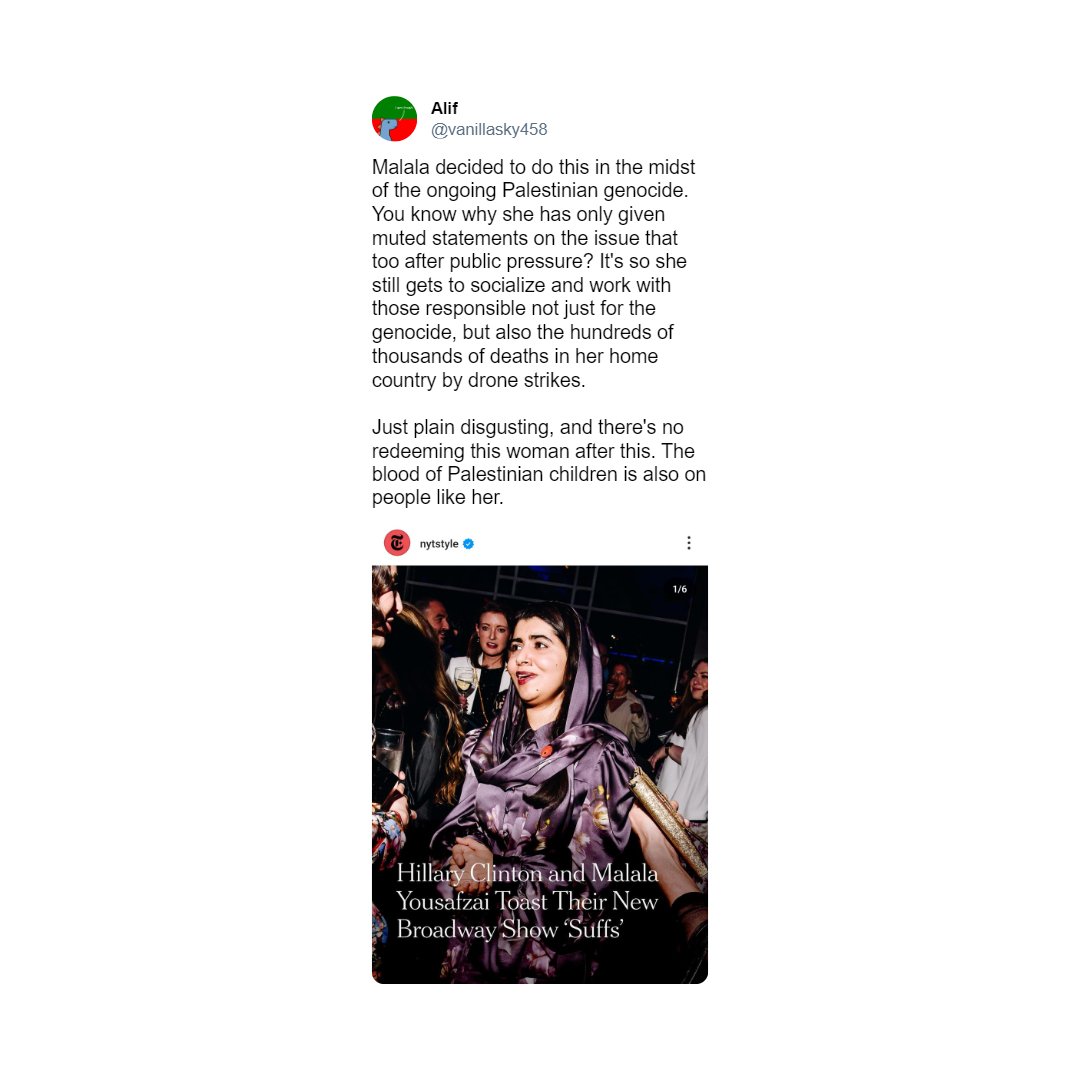Viewport: 1080px width, 1080px height.
Task: Open the nytstyle account name
Action: click(x=439, y=543)
